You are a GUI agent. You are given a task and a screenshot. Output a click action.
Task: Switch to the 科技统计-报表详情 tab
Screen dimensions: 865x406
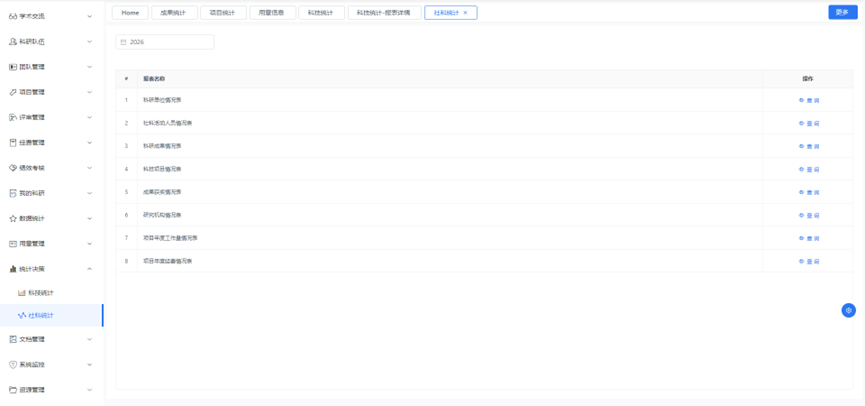(383, 13)
